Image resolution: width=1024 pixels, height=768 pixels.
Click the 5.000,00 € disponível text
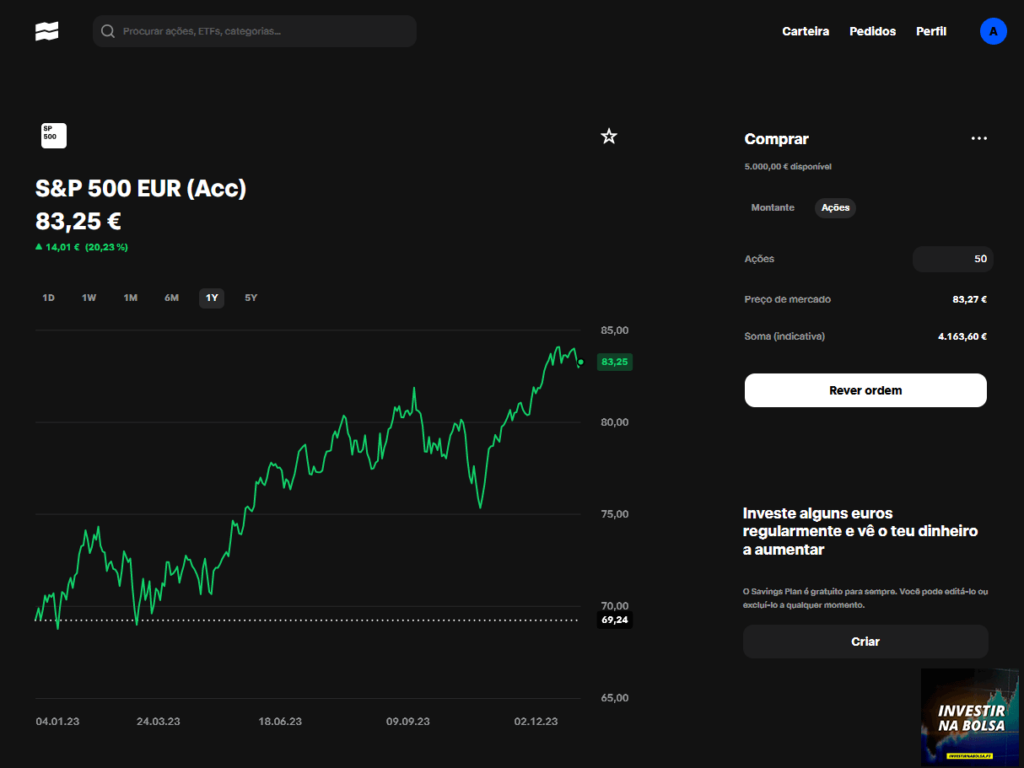[788, 167]
